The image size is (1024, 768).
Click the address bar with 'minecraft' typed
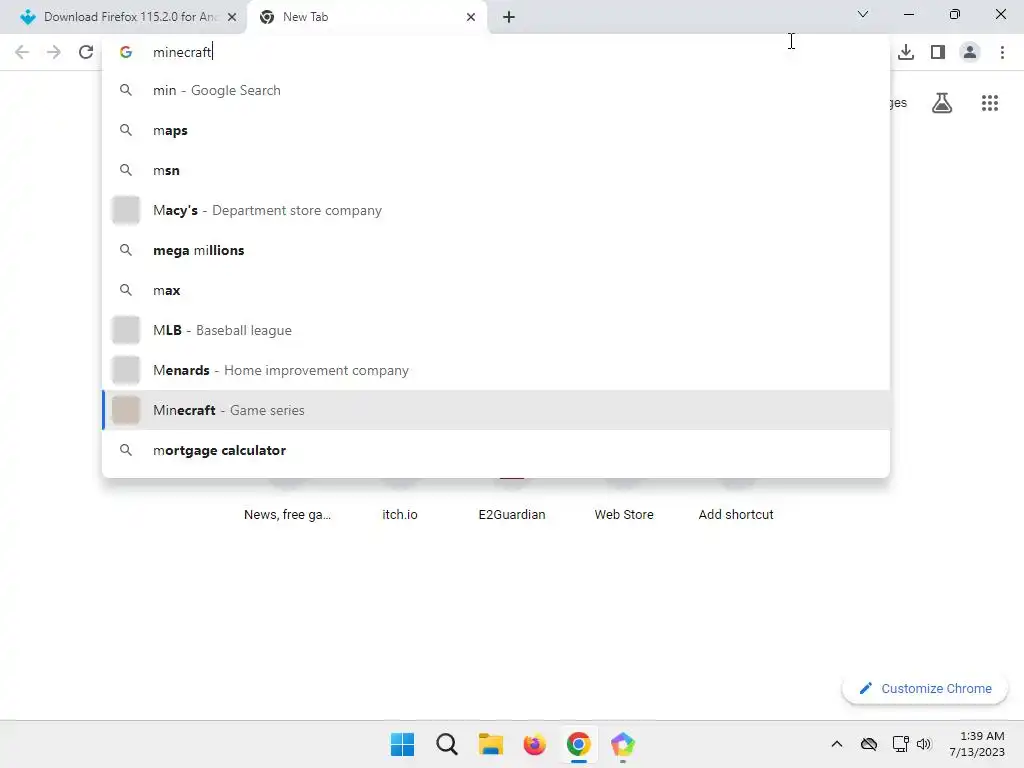496,52
